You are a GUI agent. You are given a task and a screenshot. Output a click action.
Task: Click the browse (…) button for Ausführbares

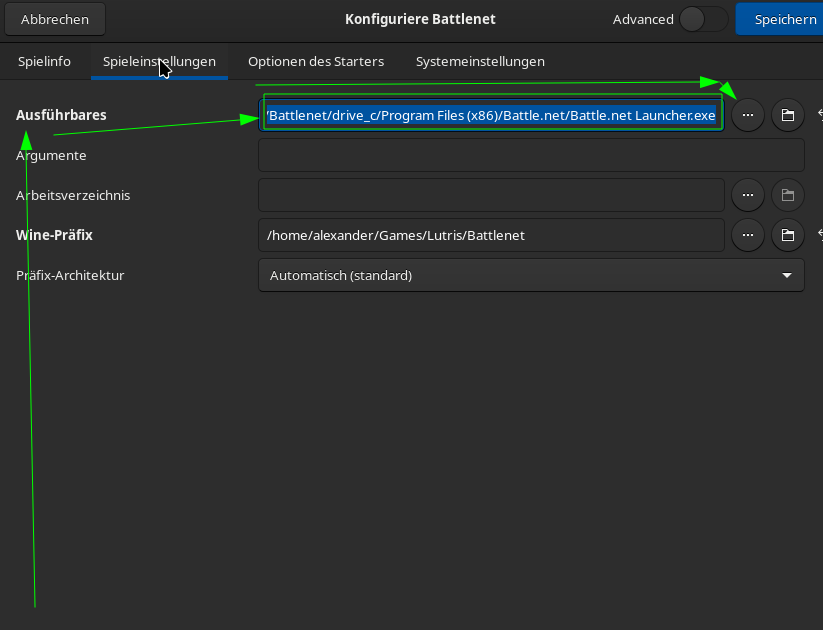pyautogui.click(x=747, y=115)
